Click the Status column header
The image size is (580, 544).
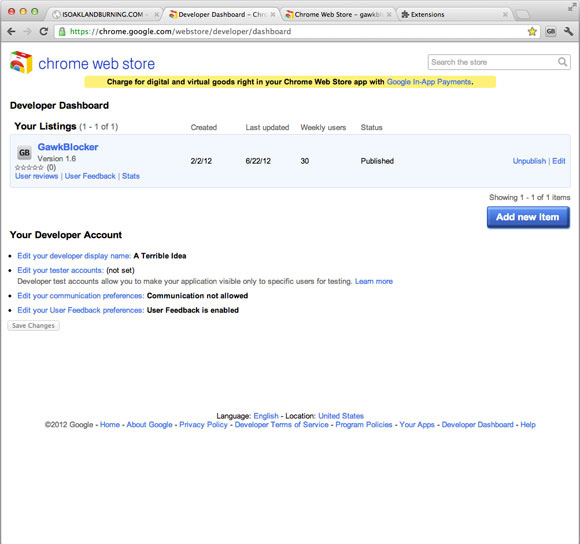point(371,128)
